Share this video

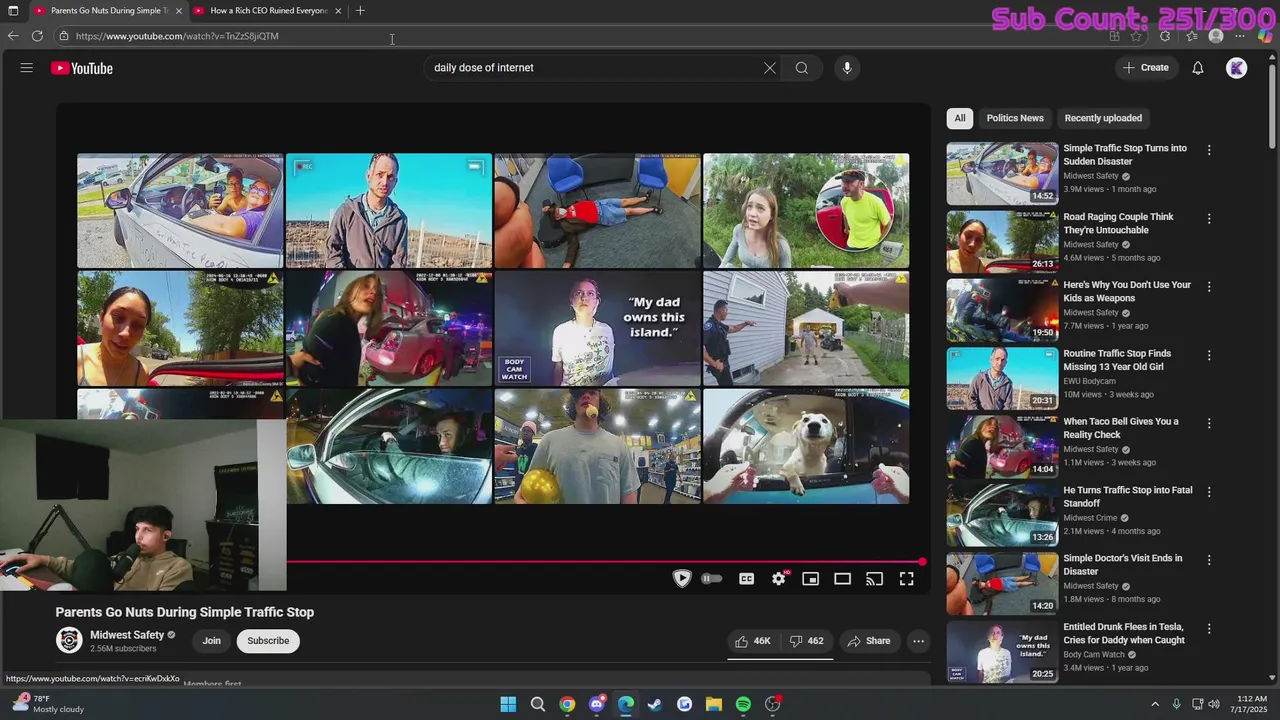tap(868, 641)
